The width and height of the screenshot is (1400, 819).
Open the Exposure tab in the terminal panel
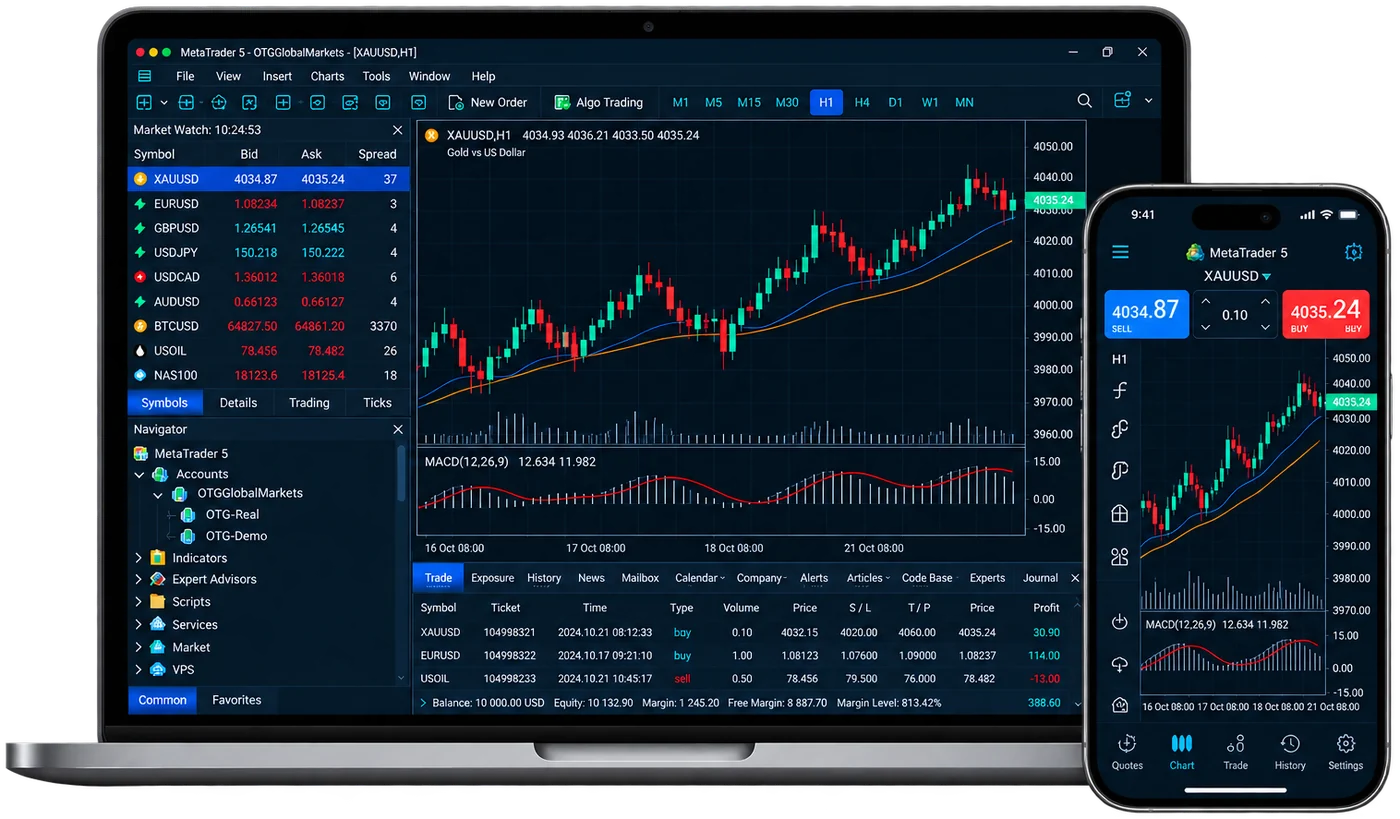(x=492, y=578)
